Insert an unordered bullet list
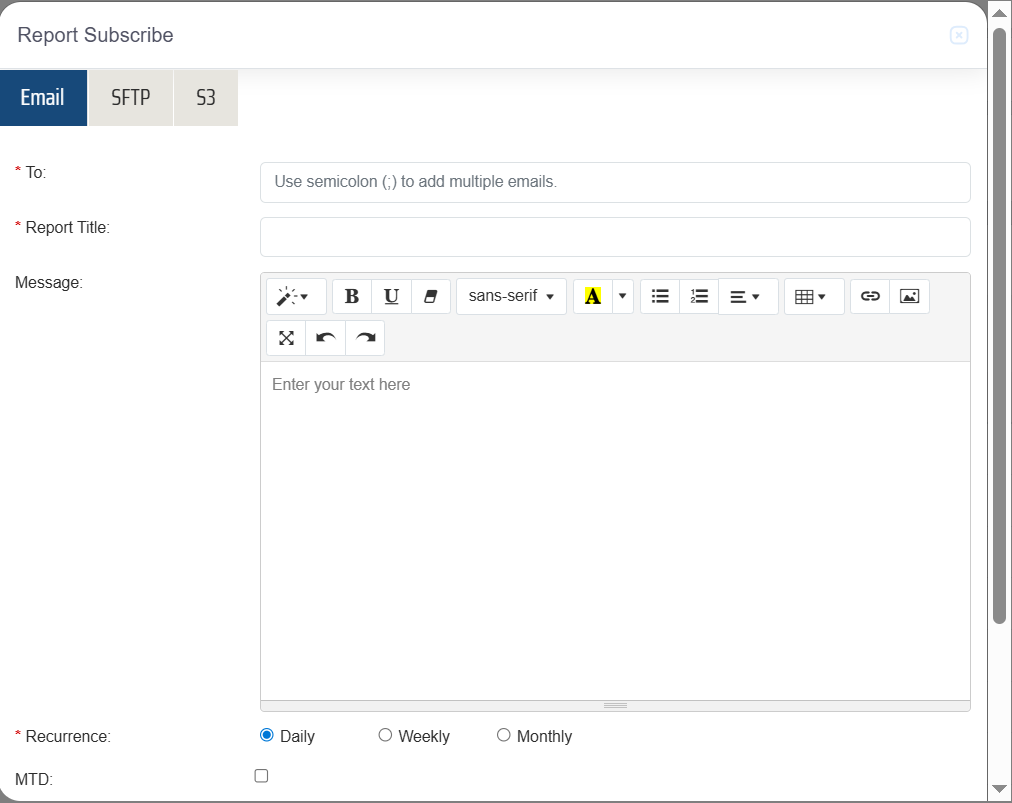1012x803 pixels. (x=660, y=297)
